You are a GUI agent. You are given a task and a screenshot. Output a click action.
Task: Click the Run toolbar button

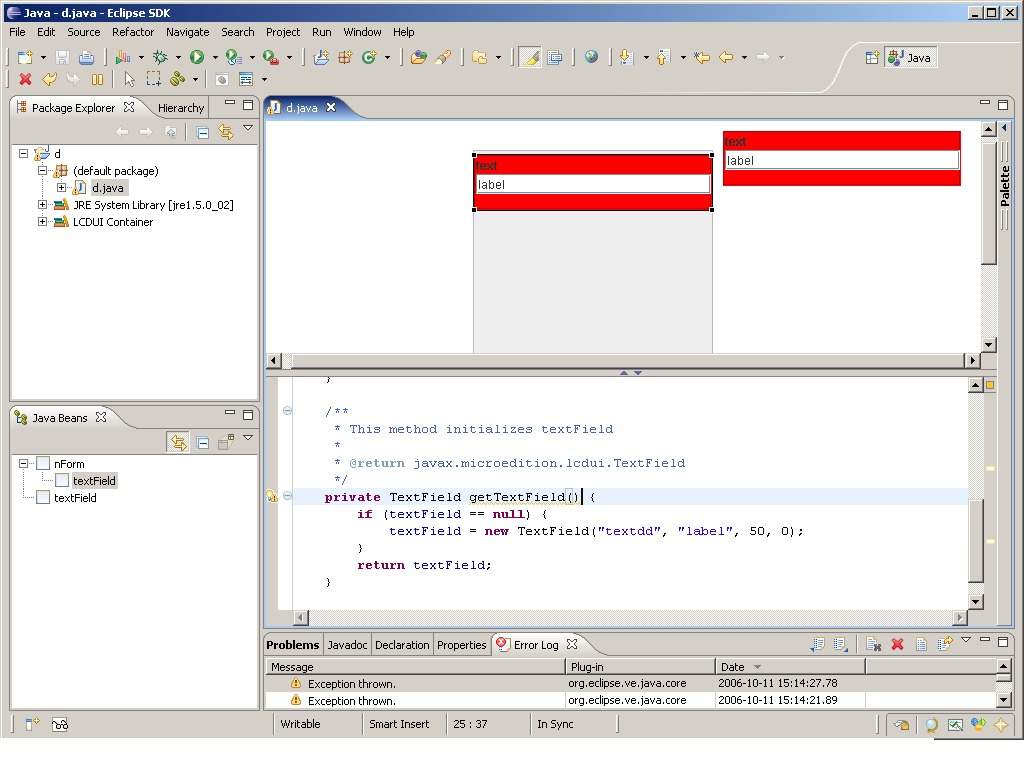tap(197, 58)
